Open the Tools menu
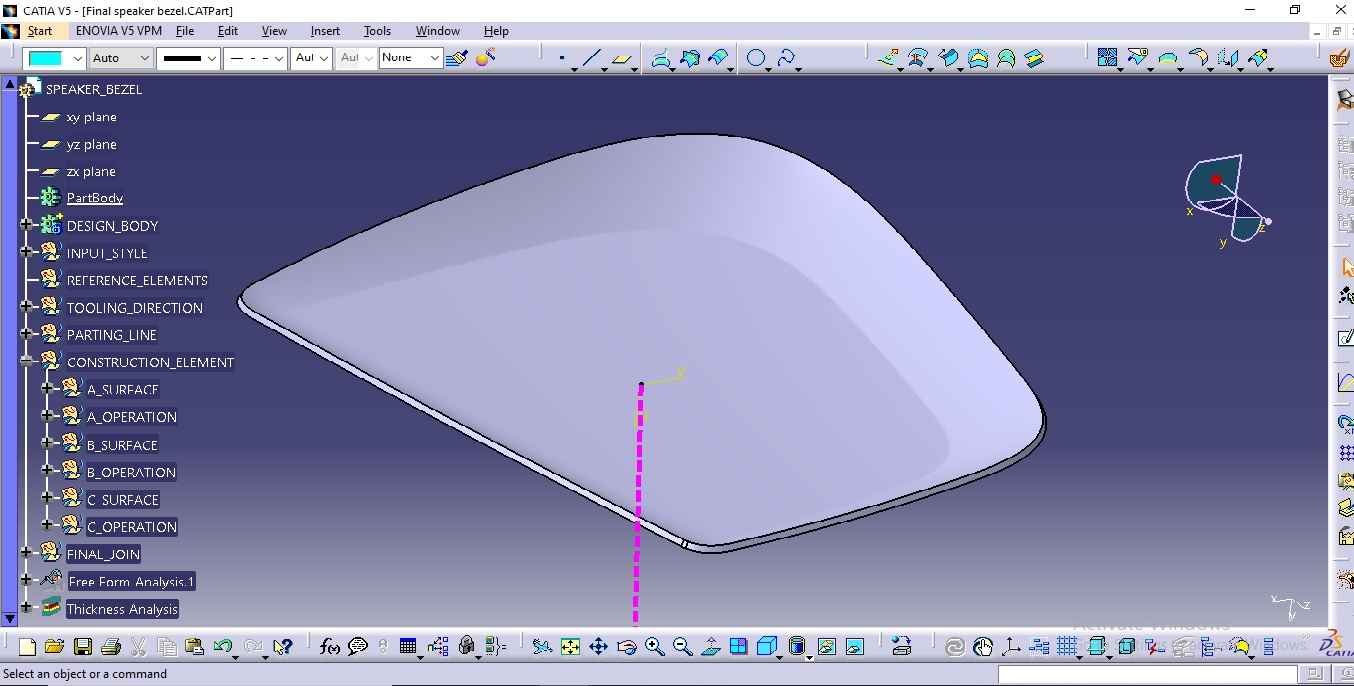Screen dimensions: 1354x686 tap(377, 31)
